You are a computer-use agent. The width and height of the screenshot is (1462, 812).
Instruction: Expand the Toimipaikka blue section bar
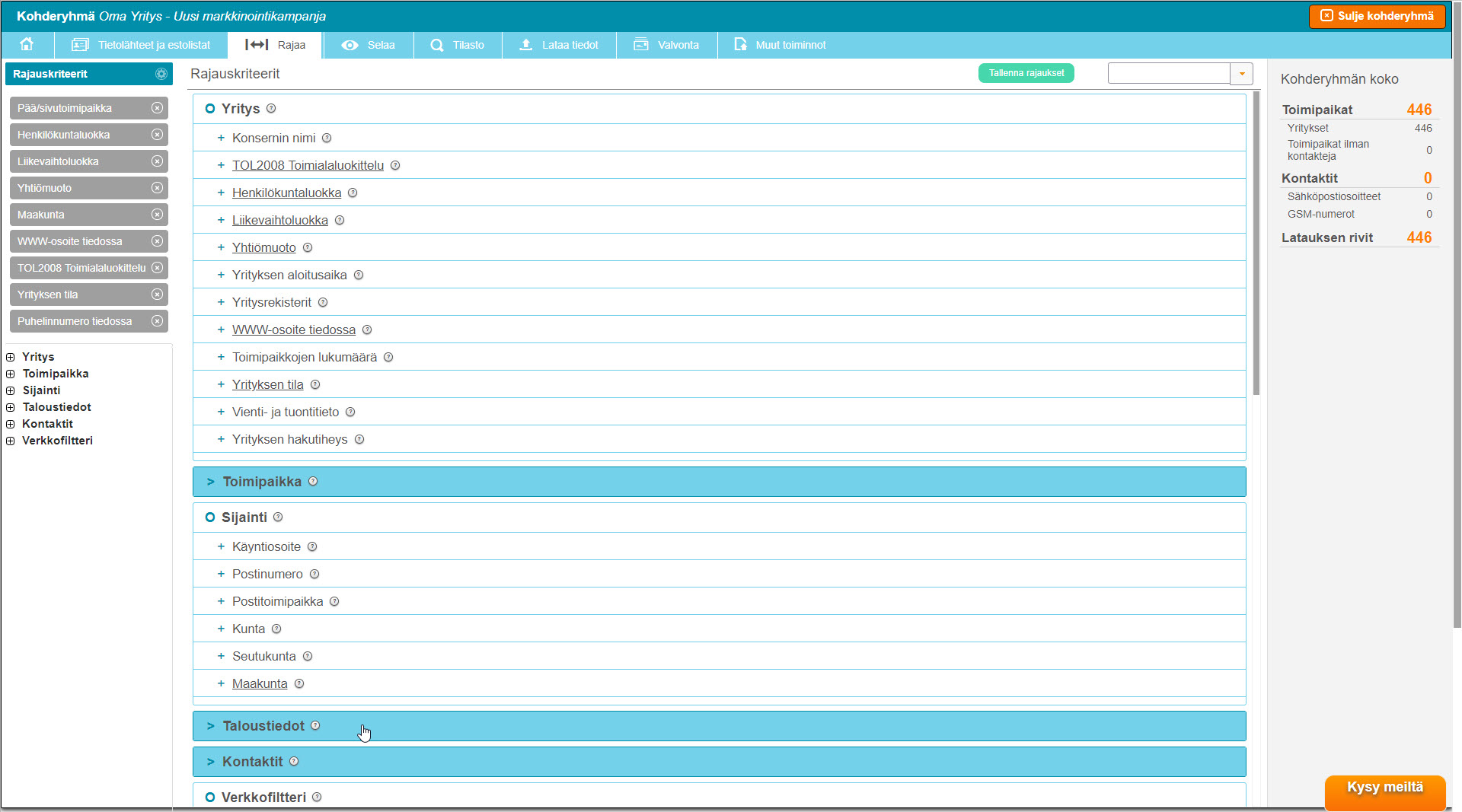pyautogui.click(x=719, y=482)
